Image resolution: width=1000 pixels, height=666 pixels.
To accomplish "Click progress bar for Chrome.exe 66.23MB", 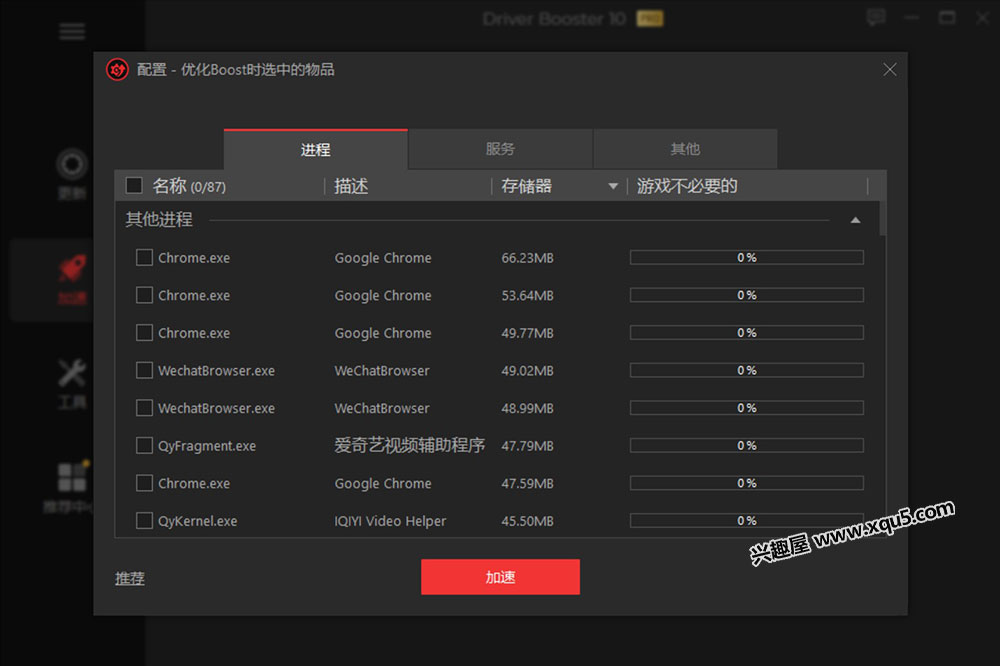I will 747,258.
